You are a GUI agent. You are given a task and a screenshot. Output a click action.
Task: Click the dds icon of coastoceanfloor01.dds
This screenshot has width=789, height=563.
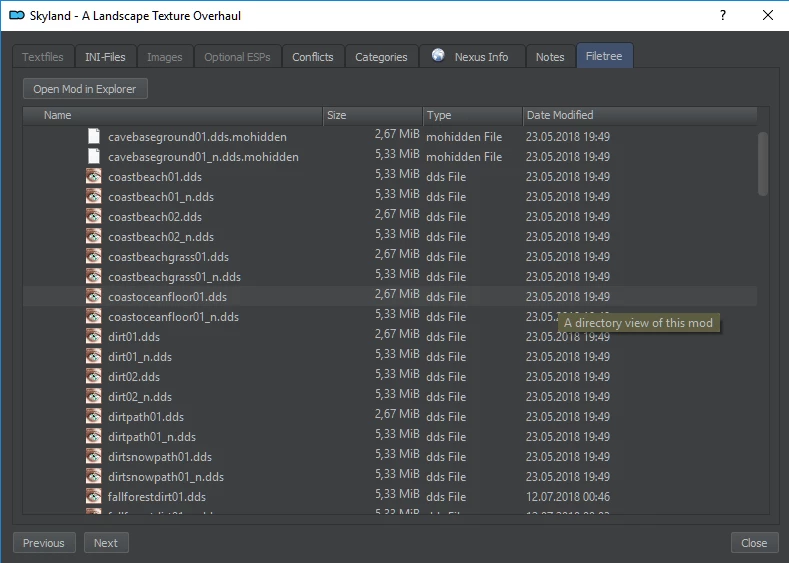tap(94, 296)
